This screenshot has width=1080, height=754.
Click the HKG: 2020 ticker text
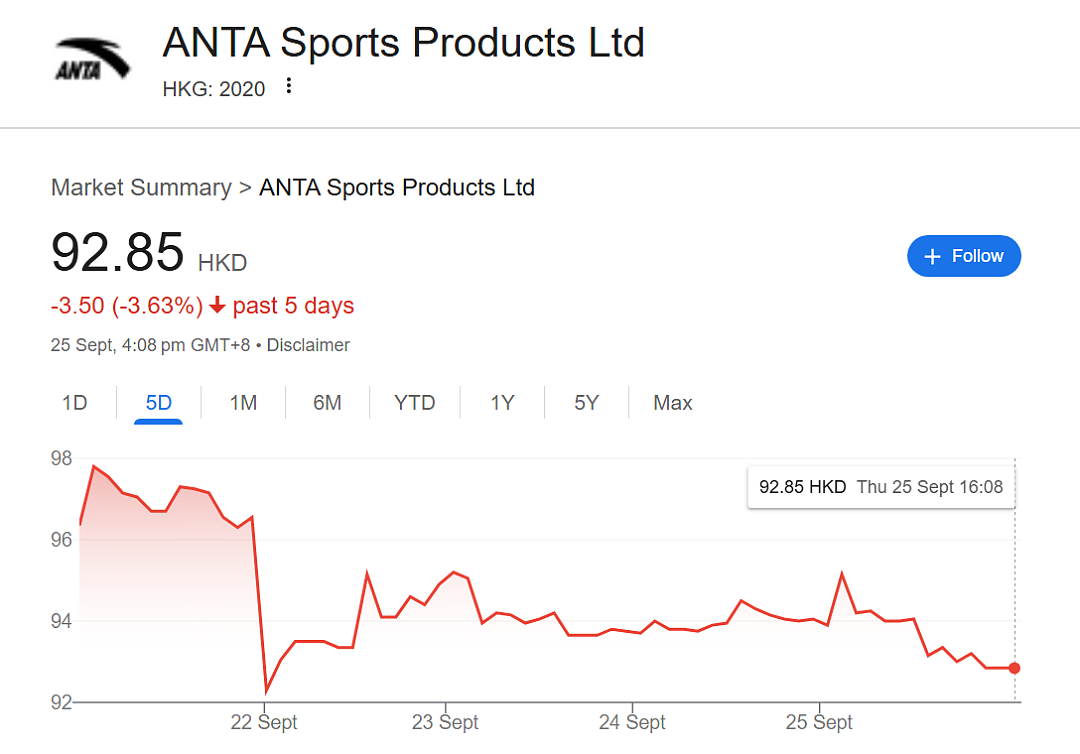pyautogui.click(x=214, y=89)
